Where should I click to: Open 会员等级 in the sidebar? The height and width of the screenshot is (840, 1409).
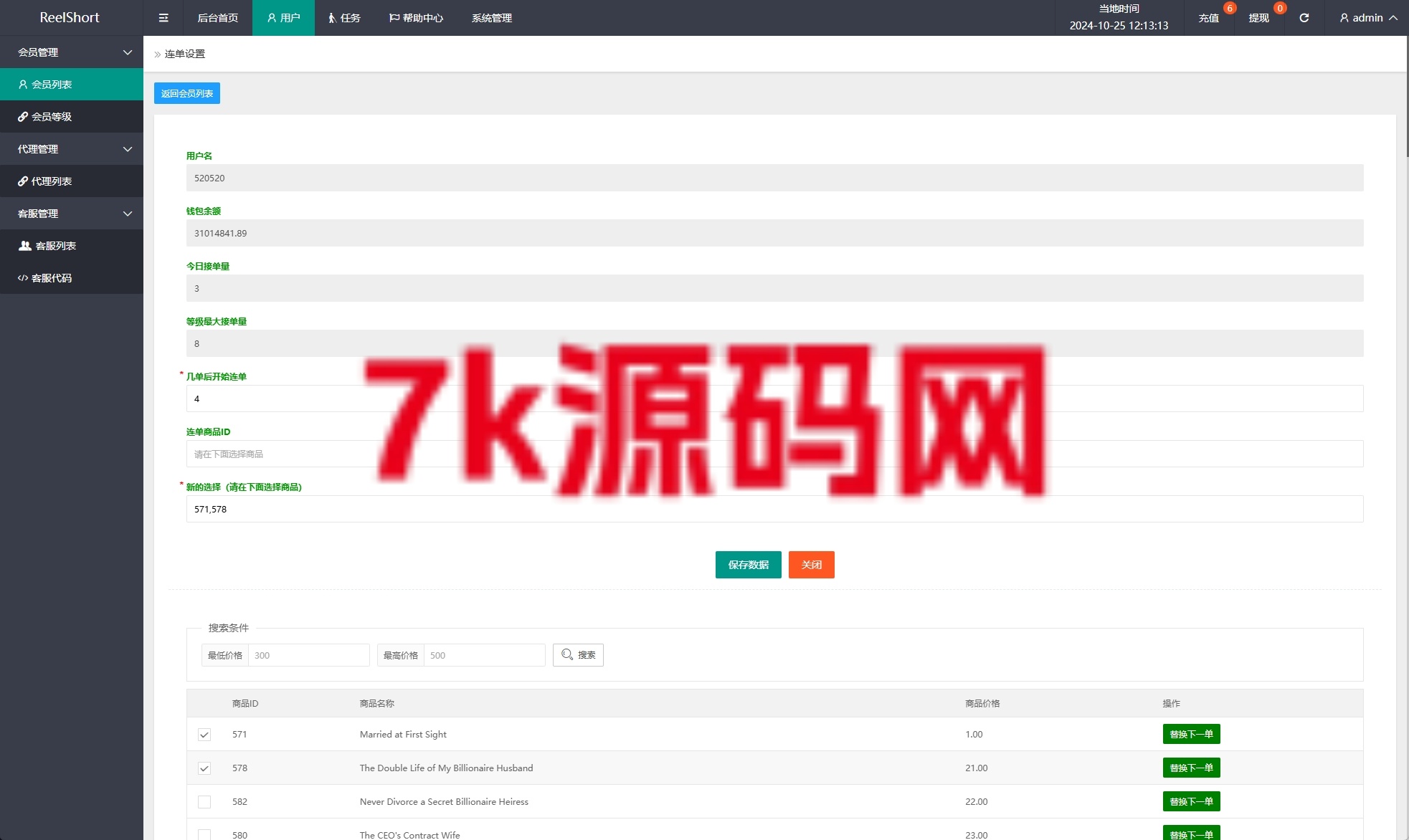72,117
